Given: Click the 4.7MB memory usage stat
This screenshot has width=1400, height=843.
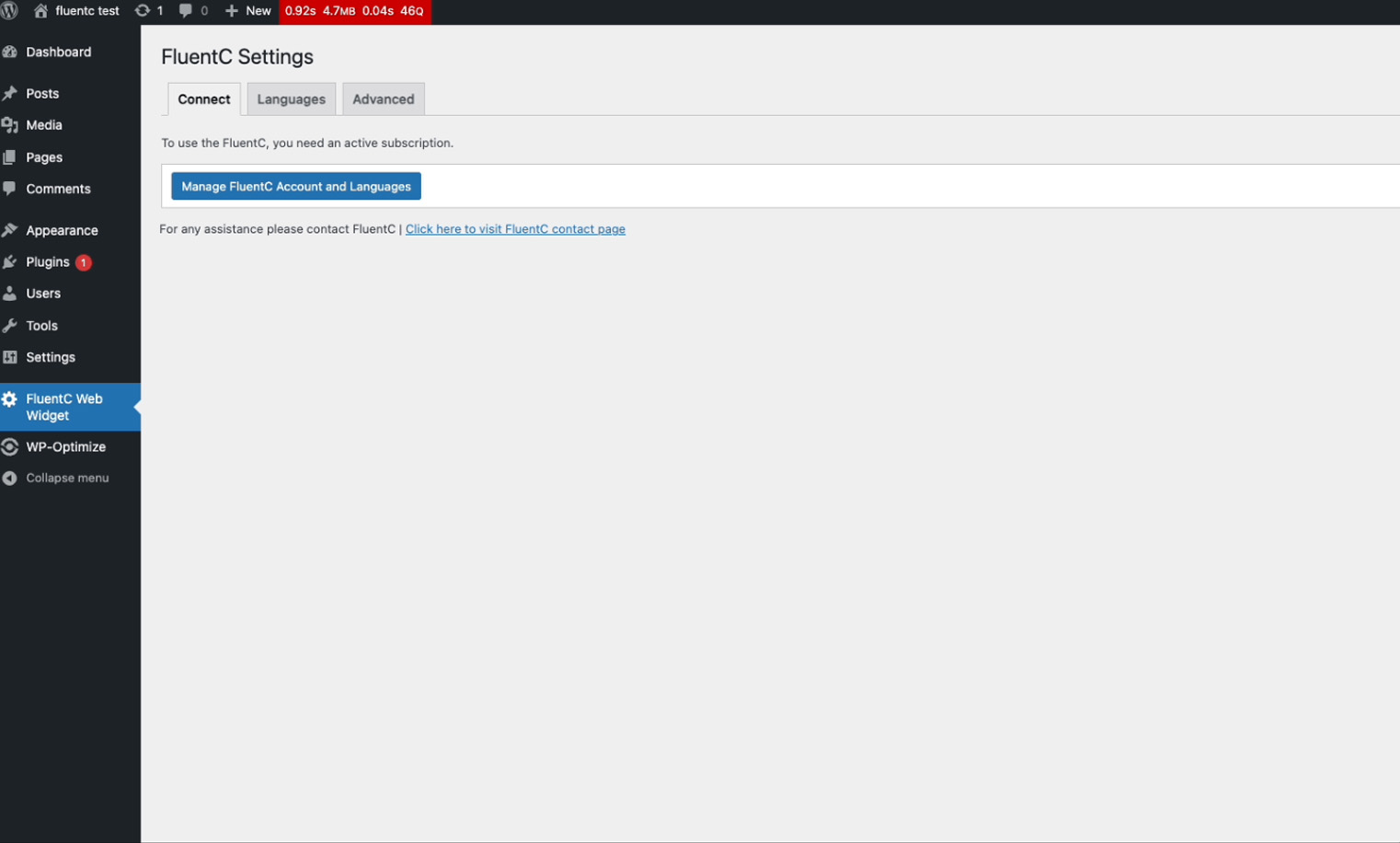Looking at the screenshot, I should pyautogui.click(x=339, y=11).
